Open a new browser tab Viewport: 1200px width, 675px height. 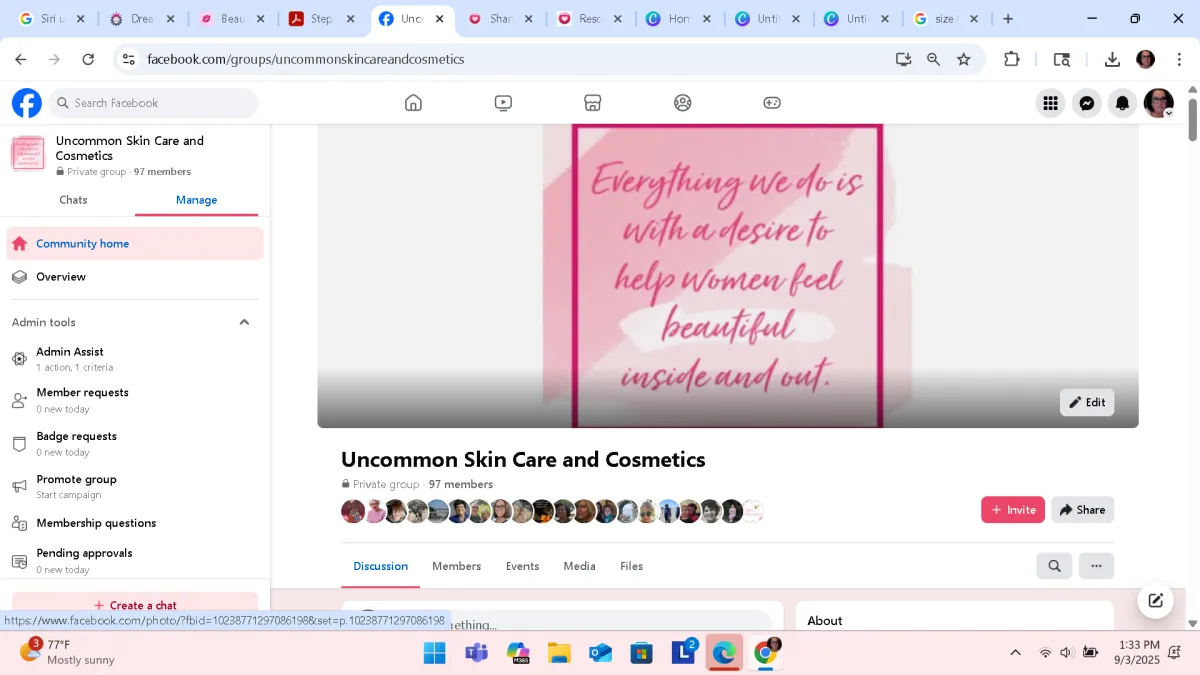point(1008,19)
